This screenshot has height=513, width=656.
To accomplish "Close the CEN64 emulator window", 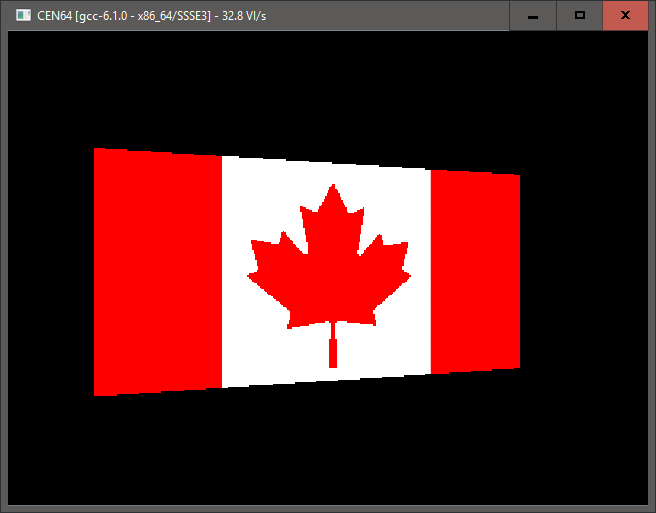I will pyautogui.click(x=625, y=15).
